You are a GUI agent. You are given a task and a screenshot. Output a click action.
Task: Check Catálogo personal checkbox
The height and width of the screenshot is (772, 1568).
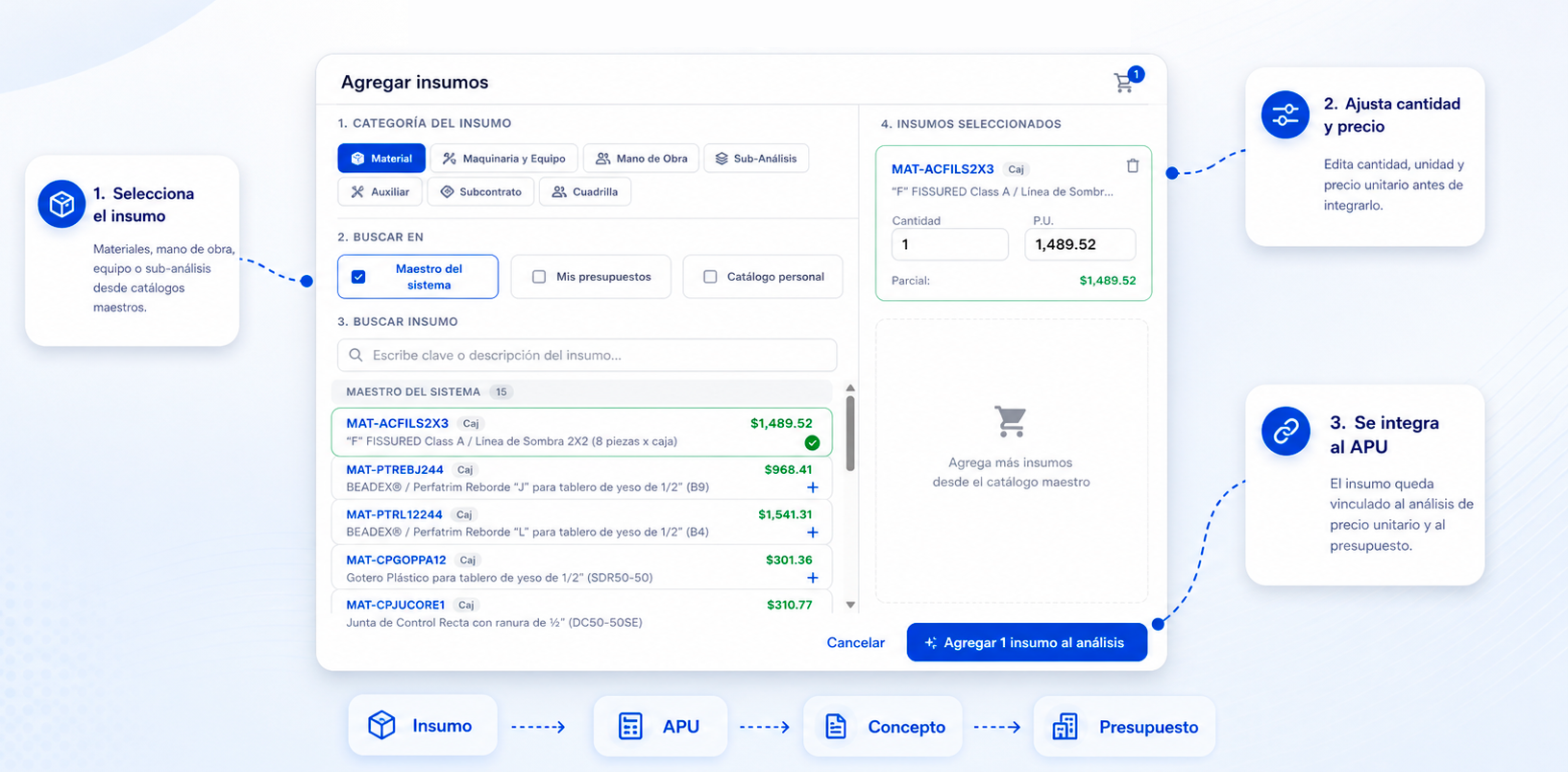(710, 277)
